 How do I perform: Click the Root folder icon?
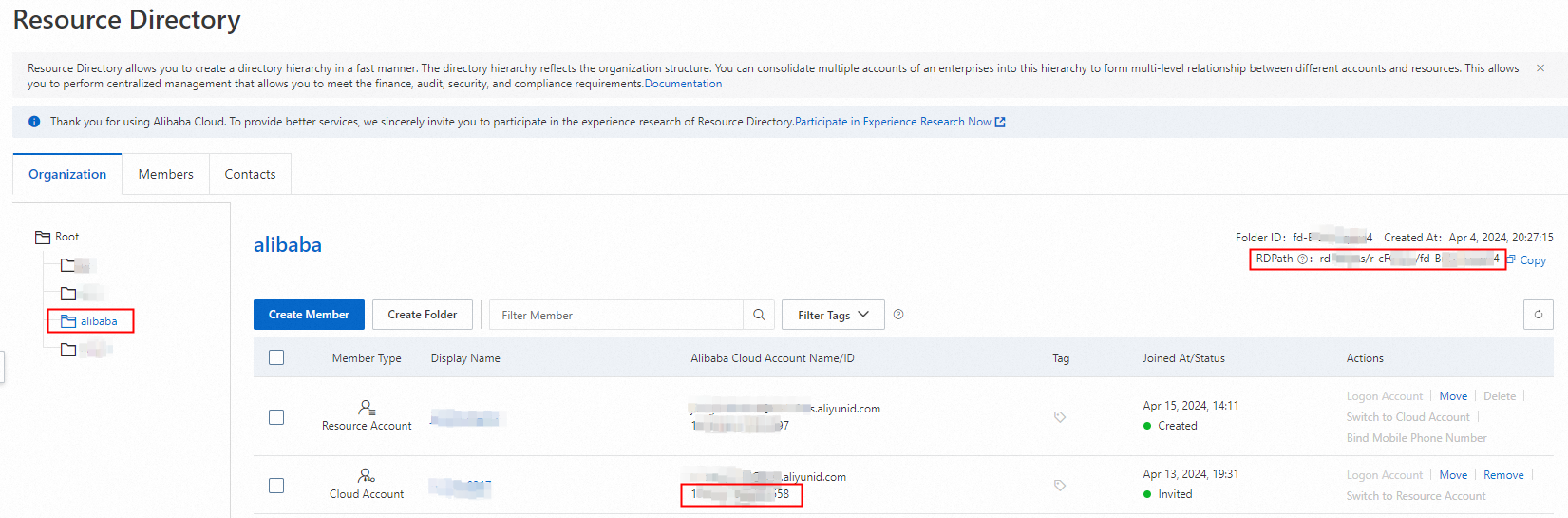pyautogui.click(x=43, y=238)
